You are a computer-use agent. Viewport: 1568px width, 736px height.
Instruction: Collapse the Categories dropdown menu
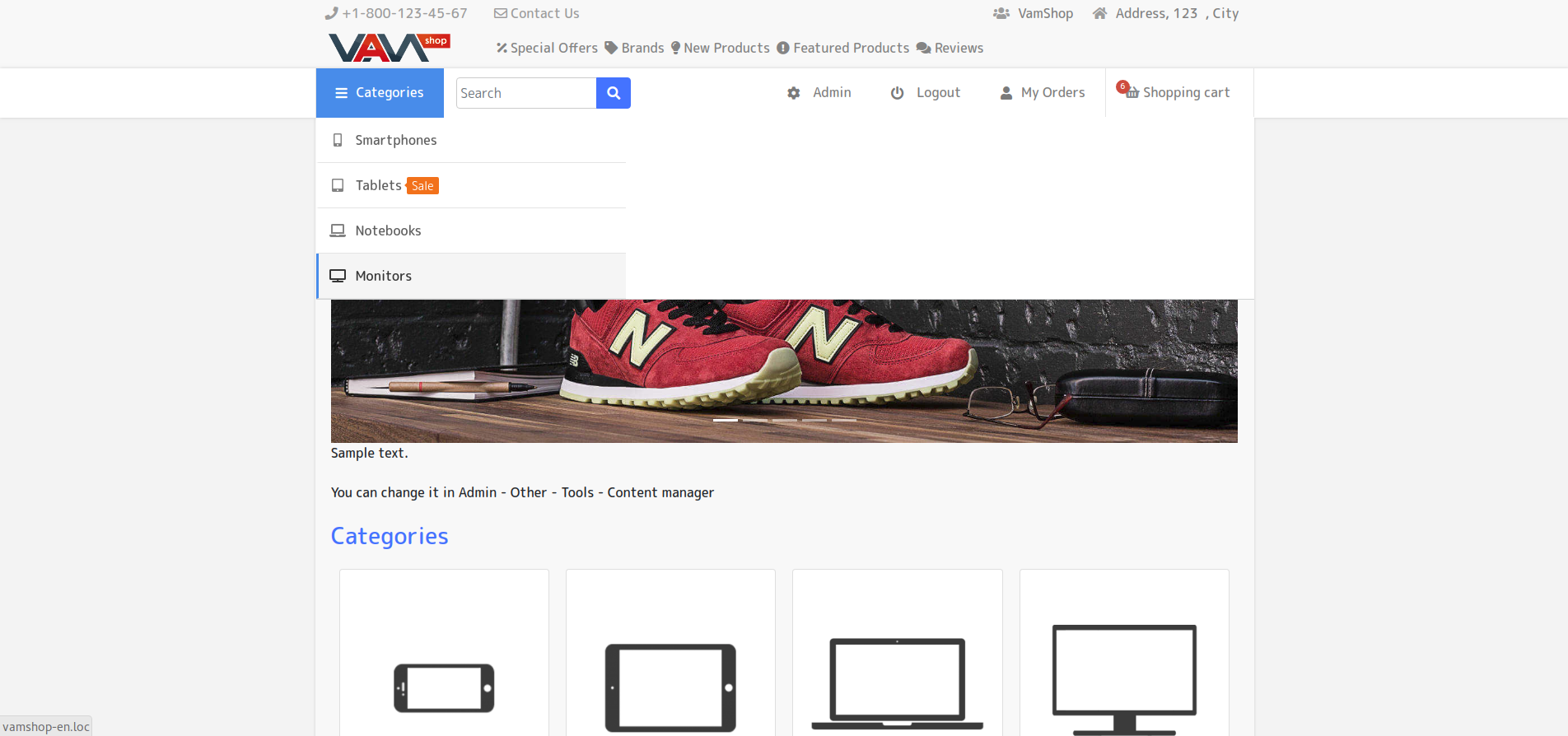tap(380, 93)
